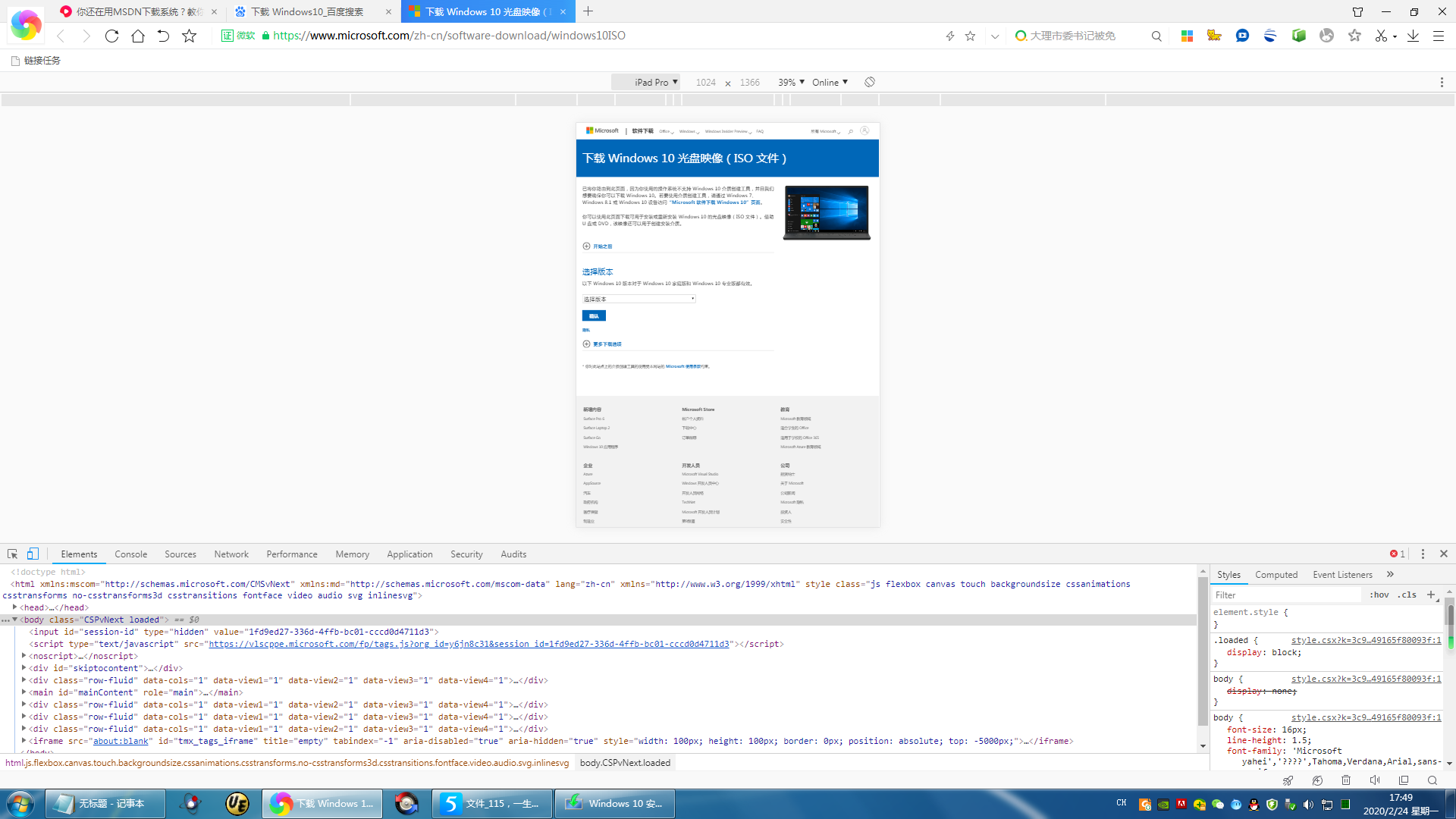Click the green box extension icon
1456x819 pixels.
coord(1299,36)
